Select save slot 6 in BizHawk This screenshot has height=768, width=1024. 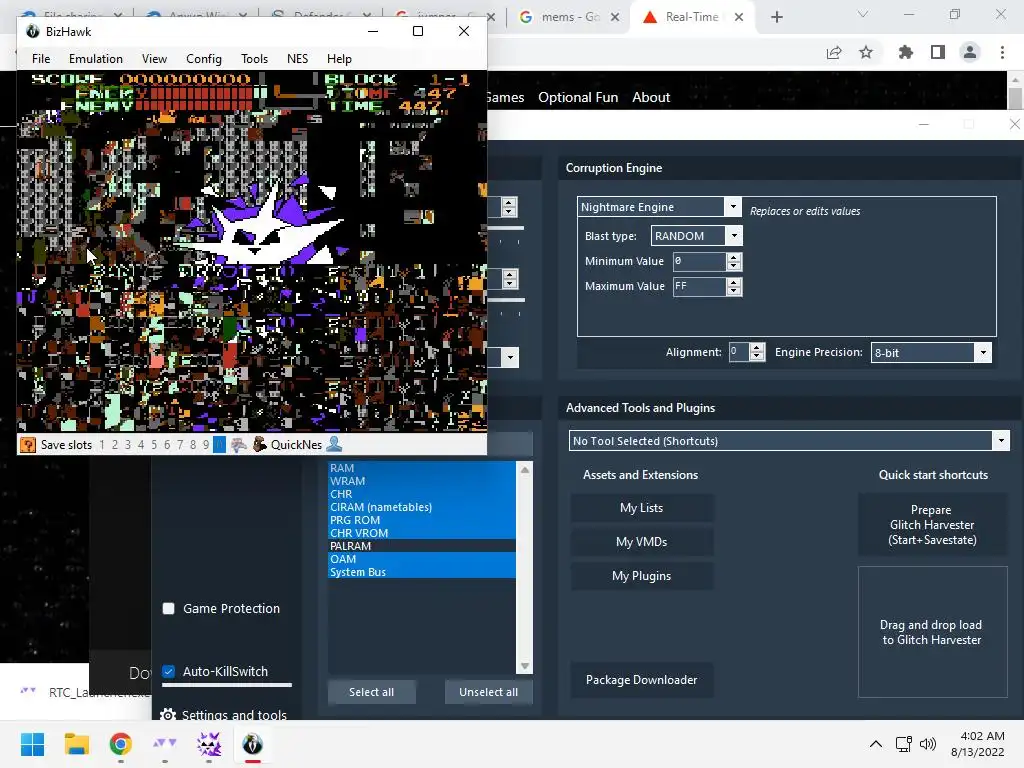(x=167, y=445)
